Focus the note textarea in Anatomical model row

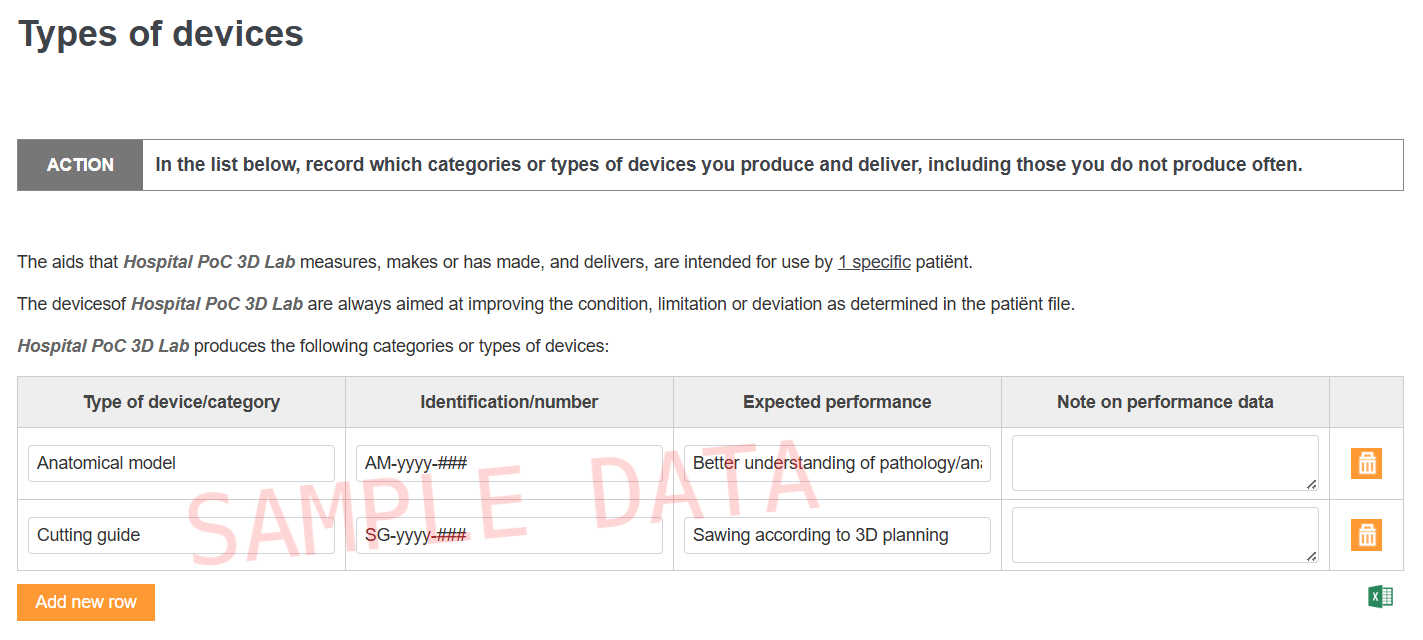(x=1164, y=462)
